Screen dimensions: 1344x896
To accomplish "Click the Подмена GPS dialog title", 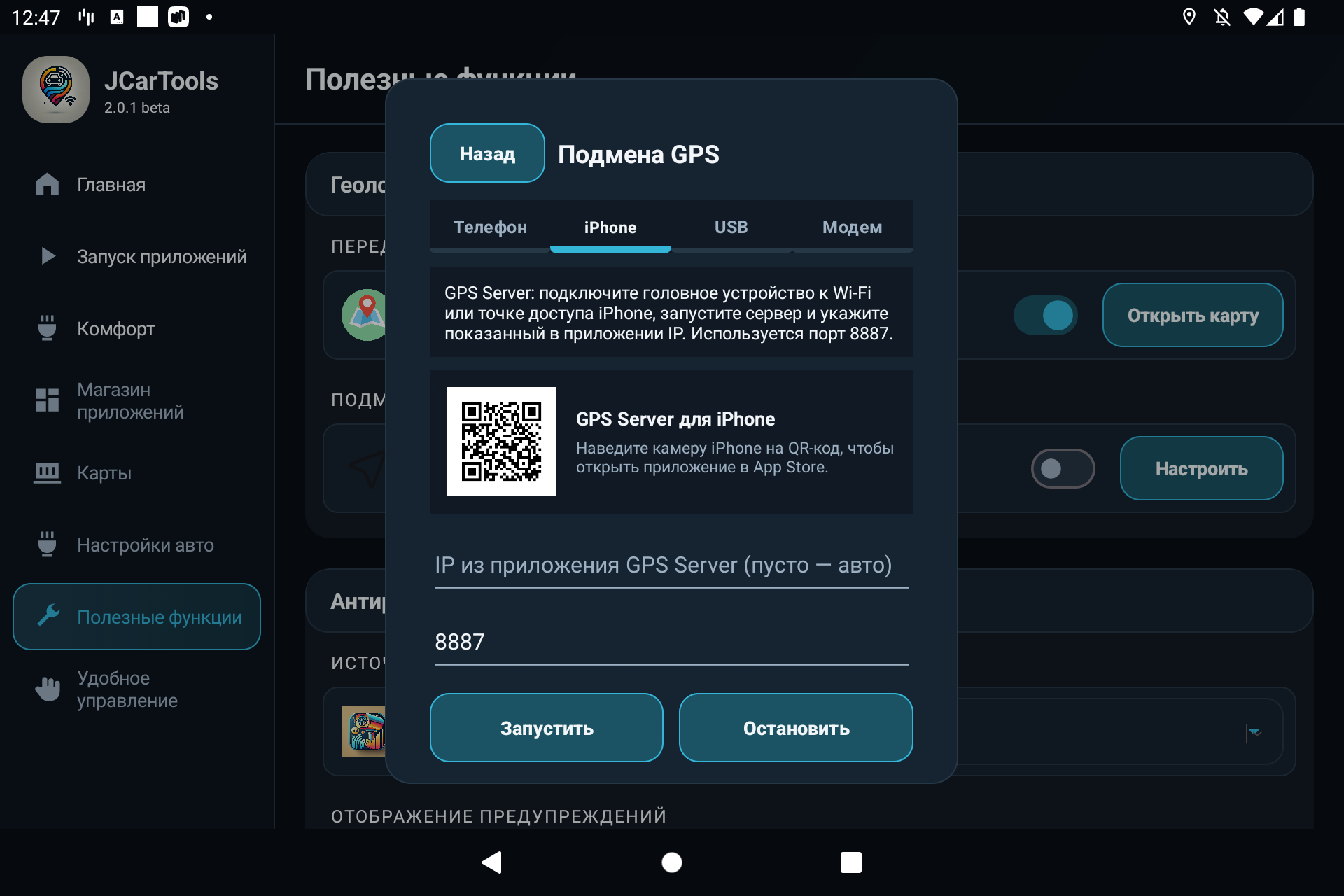I will (x=638, y=154).
